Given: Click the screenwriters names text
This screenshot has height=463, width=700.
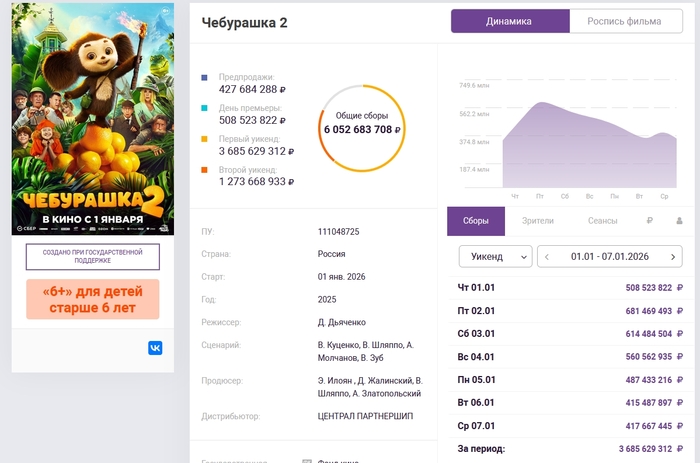Looking at the screenshot, I should tap(366, 351).
